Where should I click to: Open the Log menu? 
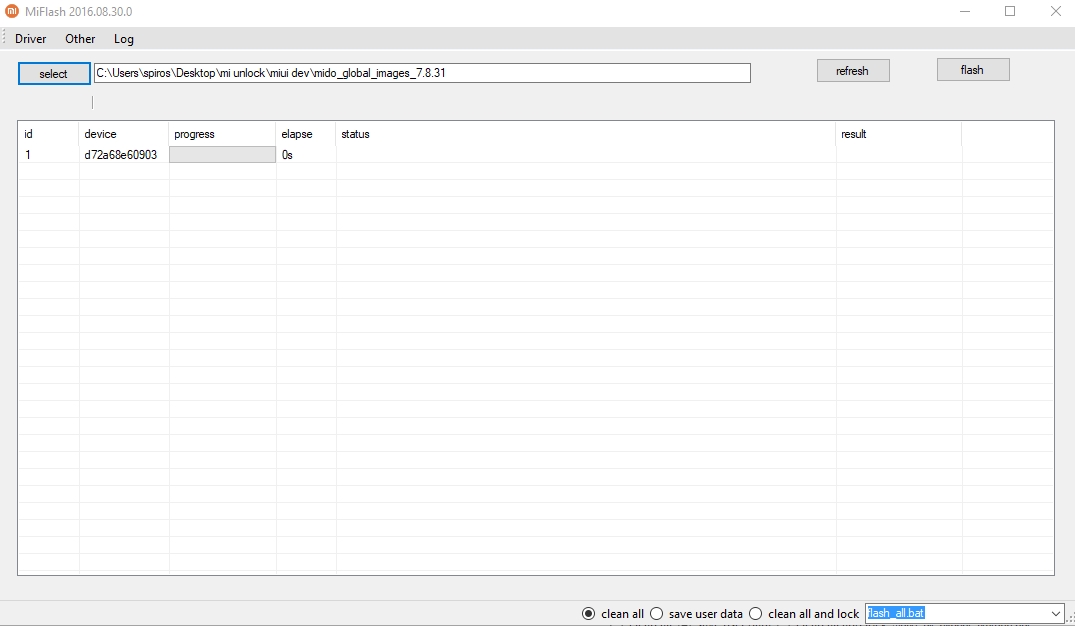[123, 39]
